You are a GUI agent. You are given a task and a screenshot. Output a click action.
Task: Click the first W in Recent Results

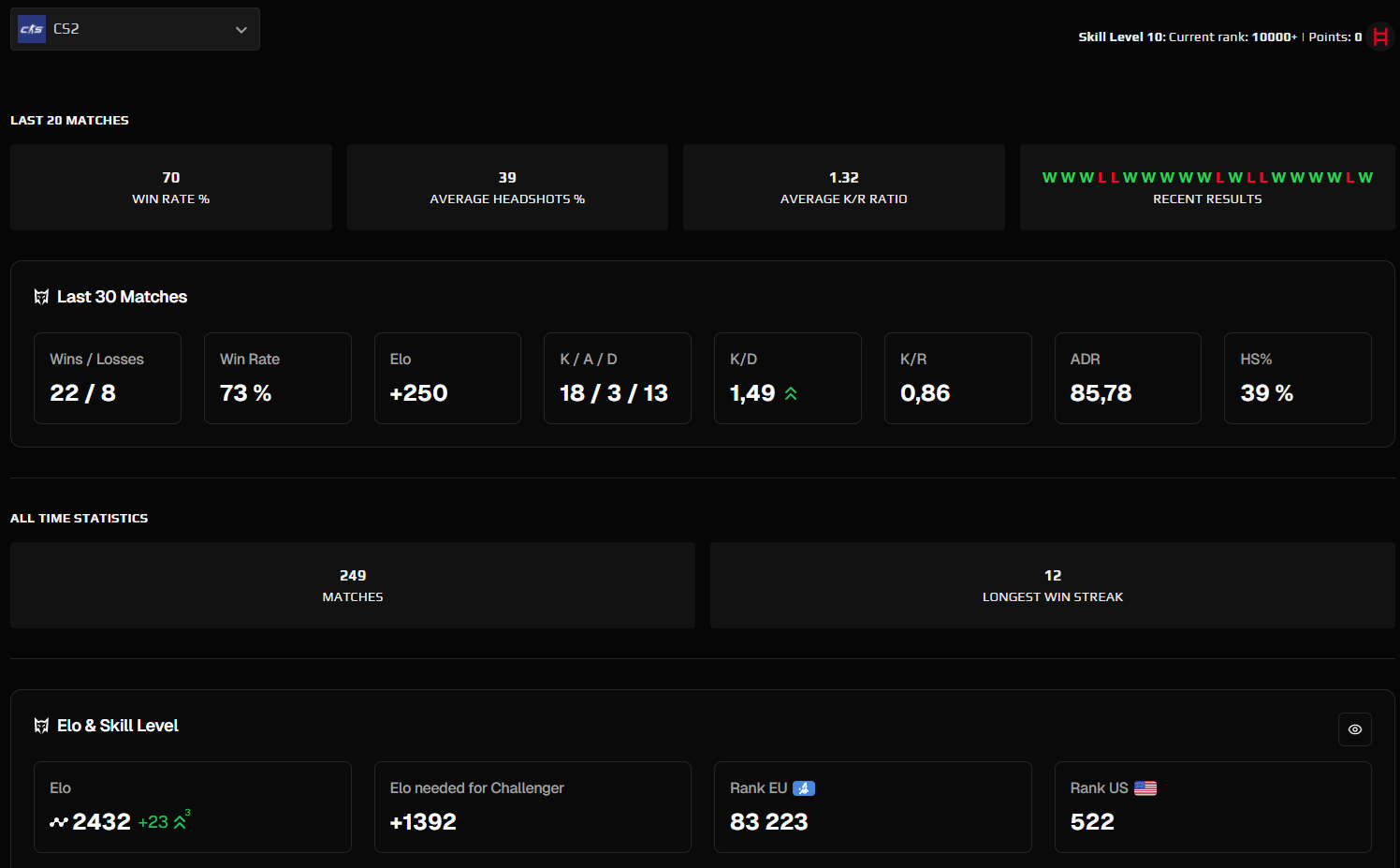pyautogui.click(x=1049, y=177)
